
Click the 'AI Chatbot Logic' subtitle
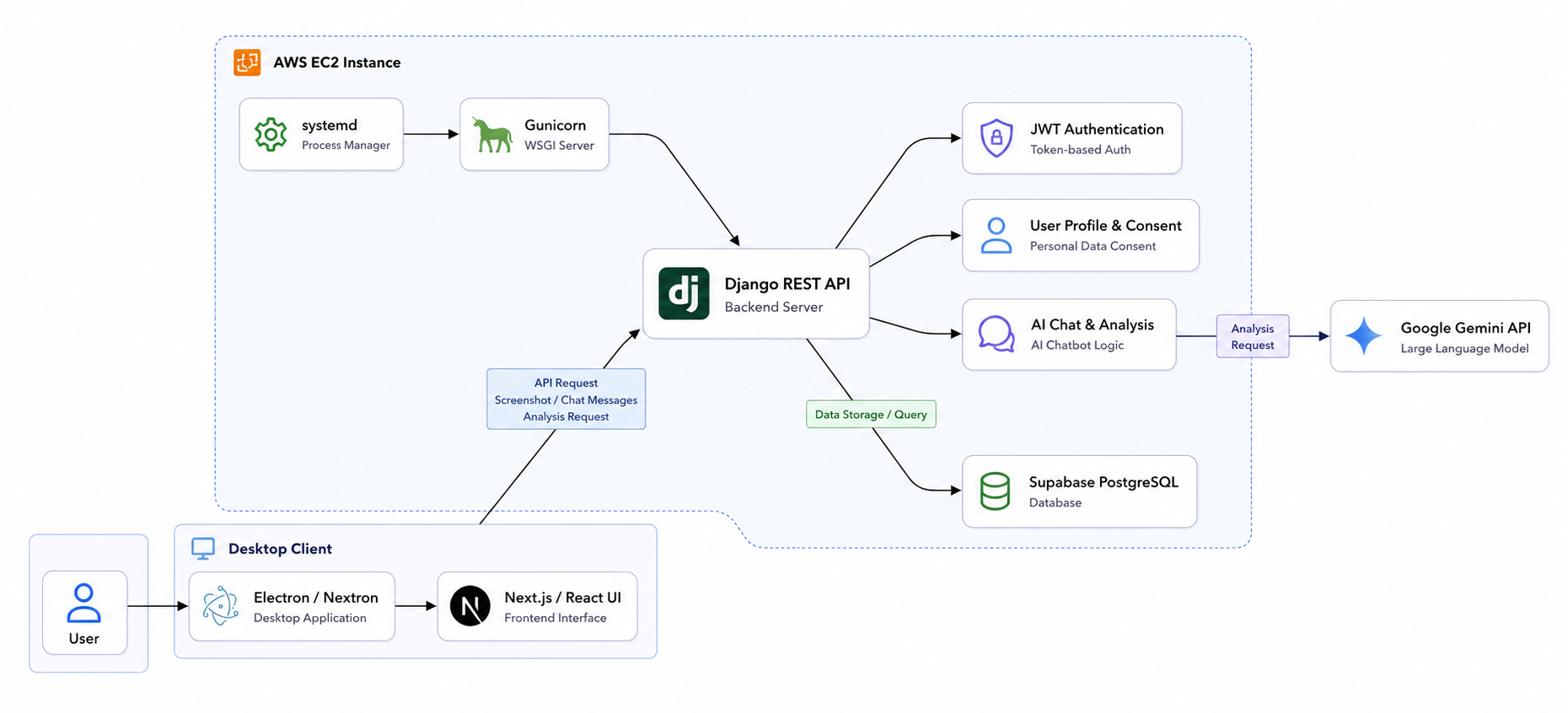(x=1077, y=345)
